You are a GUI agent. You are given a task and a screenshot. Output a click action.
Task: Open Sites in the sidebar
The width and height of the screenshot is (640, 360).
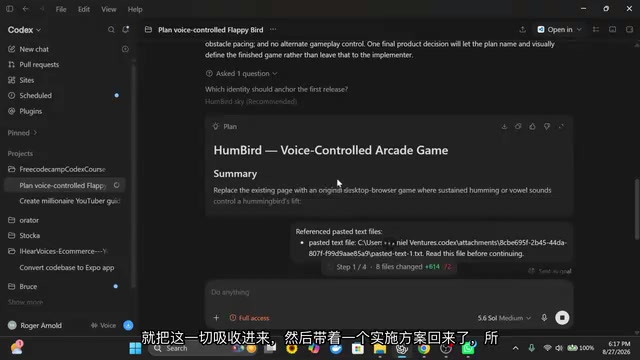tap(27, 80)
